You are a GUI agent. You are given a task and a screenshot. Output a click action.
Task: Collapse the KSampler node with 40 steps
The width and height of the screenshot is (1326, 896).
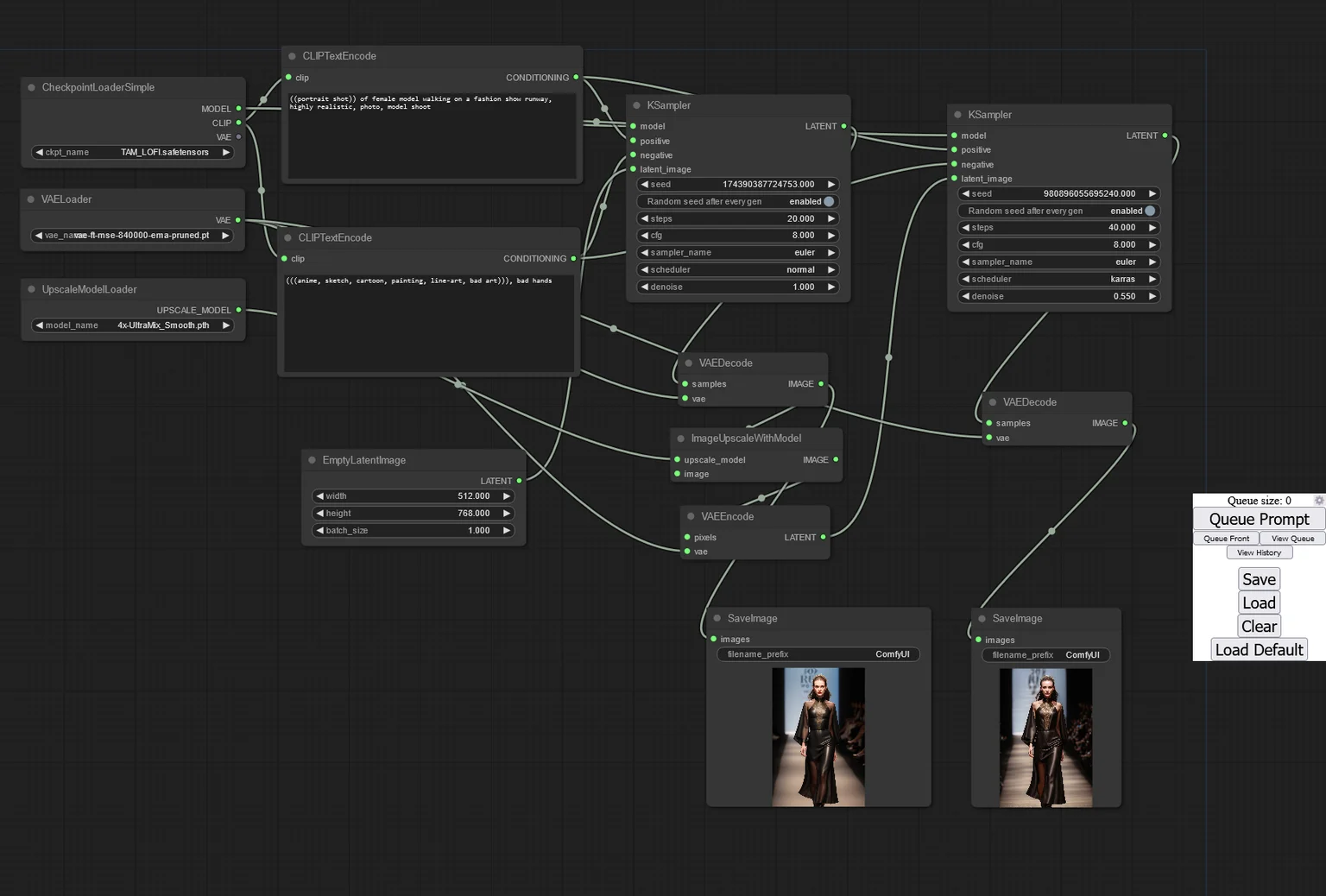(958, 115)
